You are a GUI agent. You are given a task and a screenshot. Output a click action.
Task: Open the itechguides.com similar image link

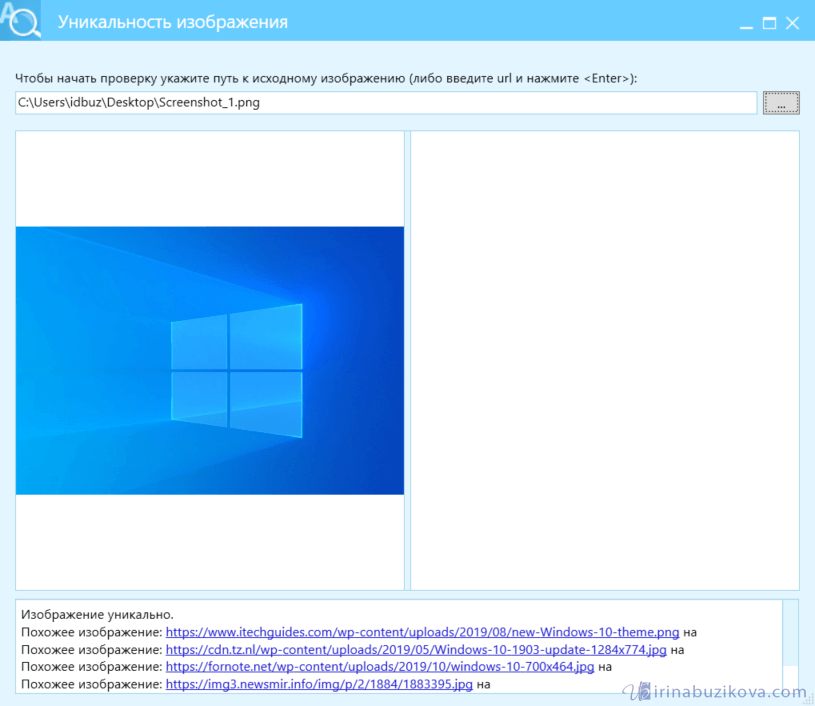pos(422,633)
